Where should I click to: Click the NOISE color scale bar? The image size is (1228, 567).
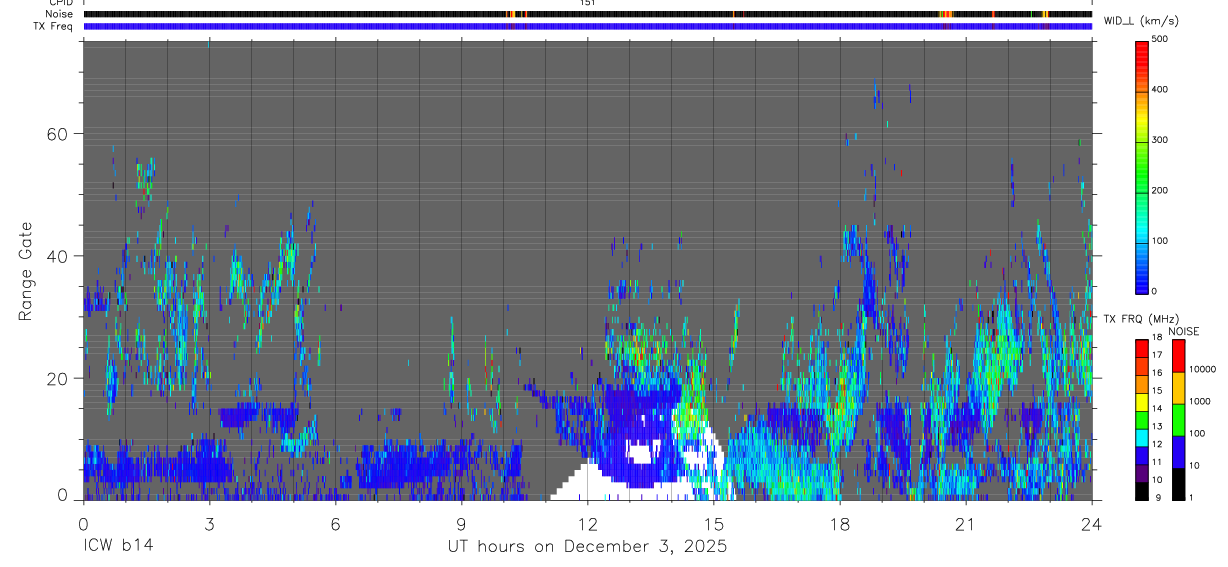[1179, 419]
